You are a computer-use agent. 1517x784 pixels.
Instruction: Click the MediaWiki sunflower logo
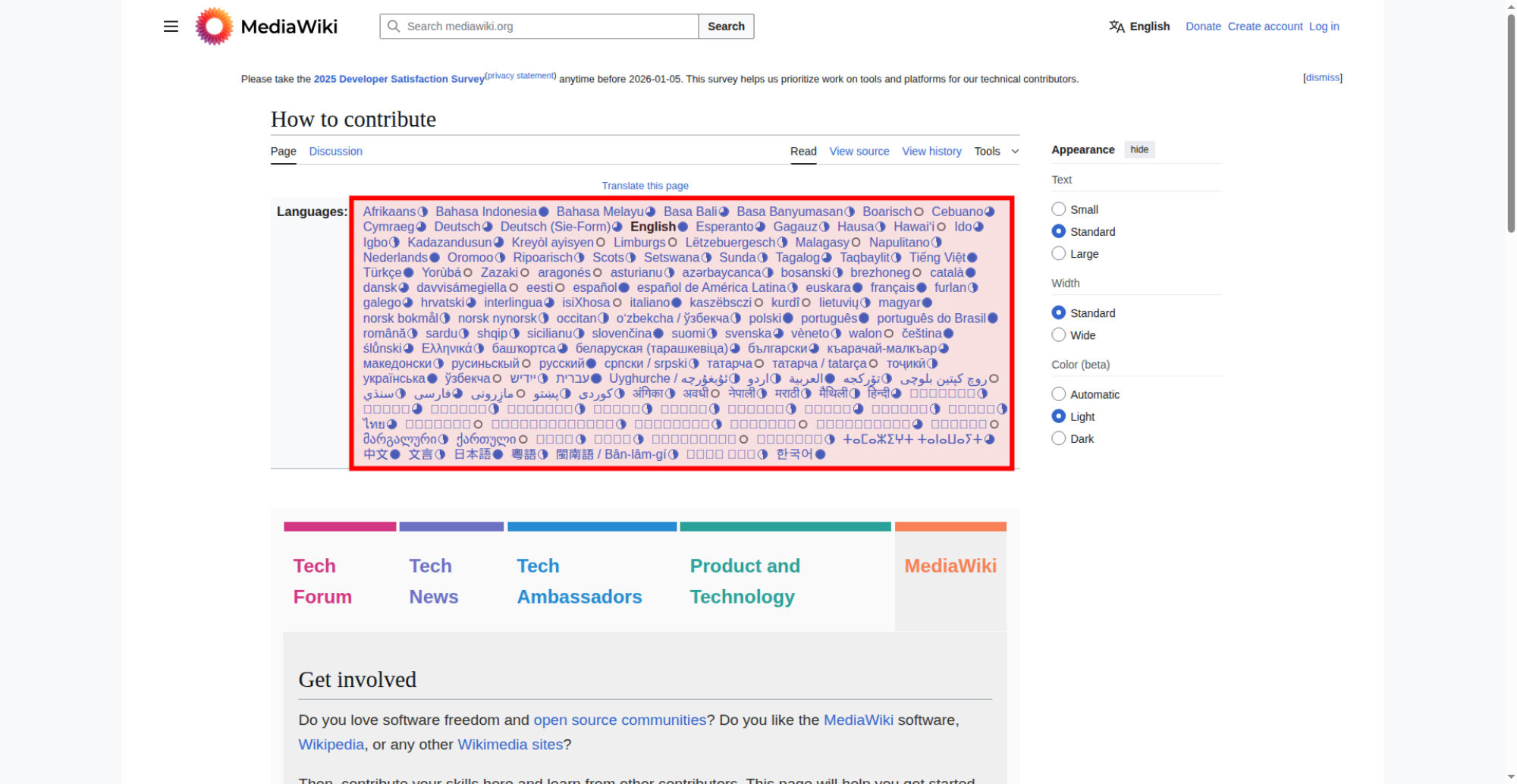click(x=214, y=27)
